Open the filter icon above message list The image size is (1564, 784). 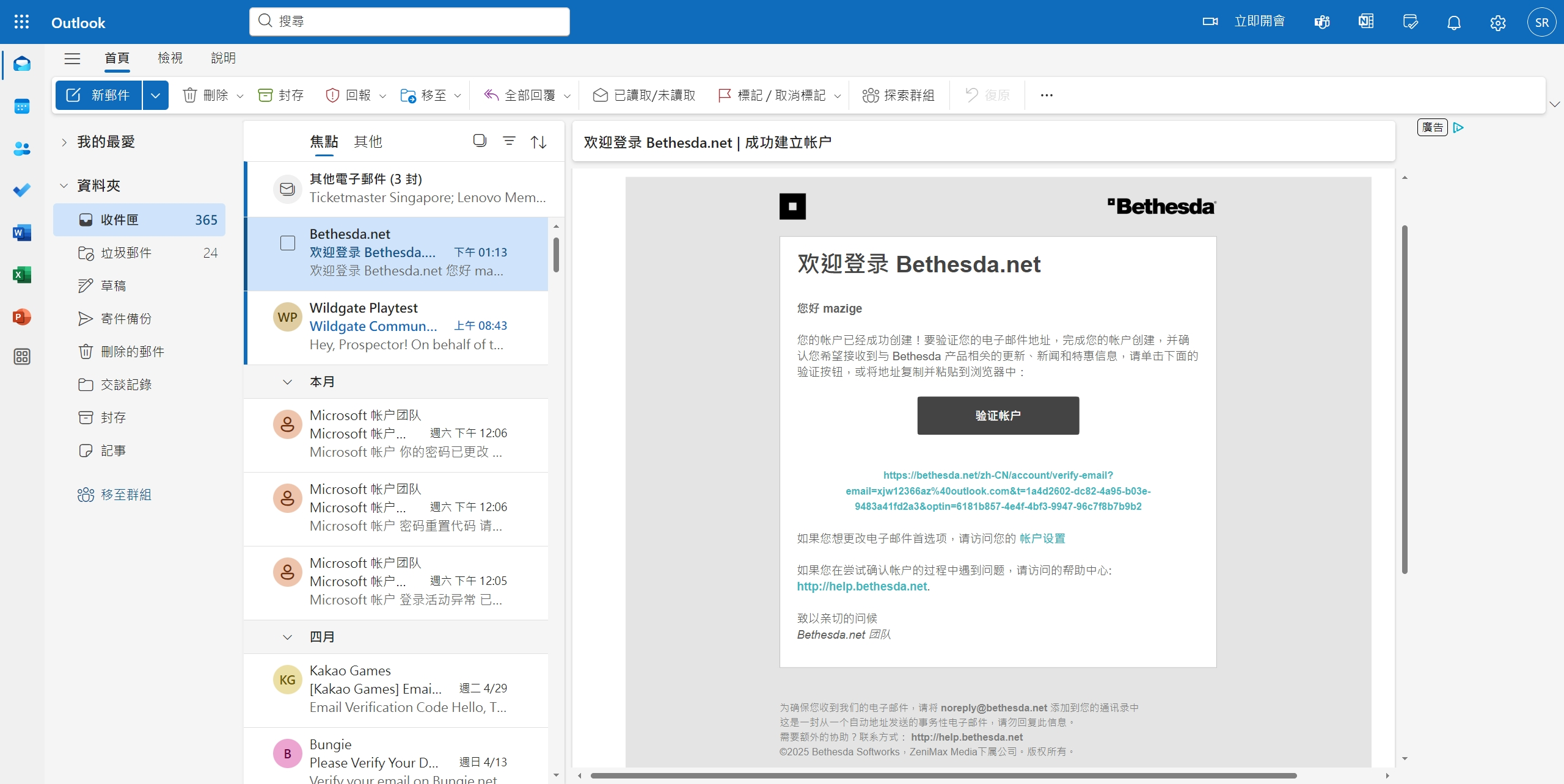pos(509,141)
